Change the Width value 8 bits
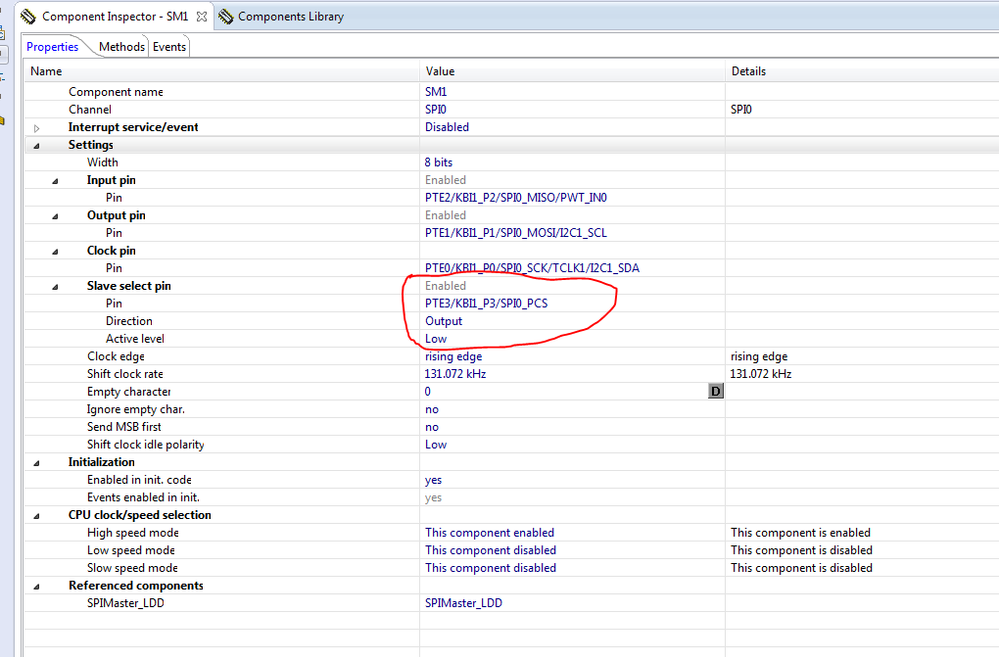This screenshot has width=999, height=657. click(x=438, y=162)
